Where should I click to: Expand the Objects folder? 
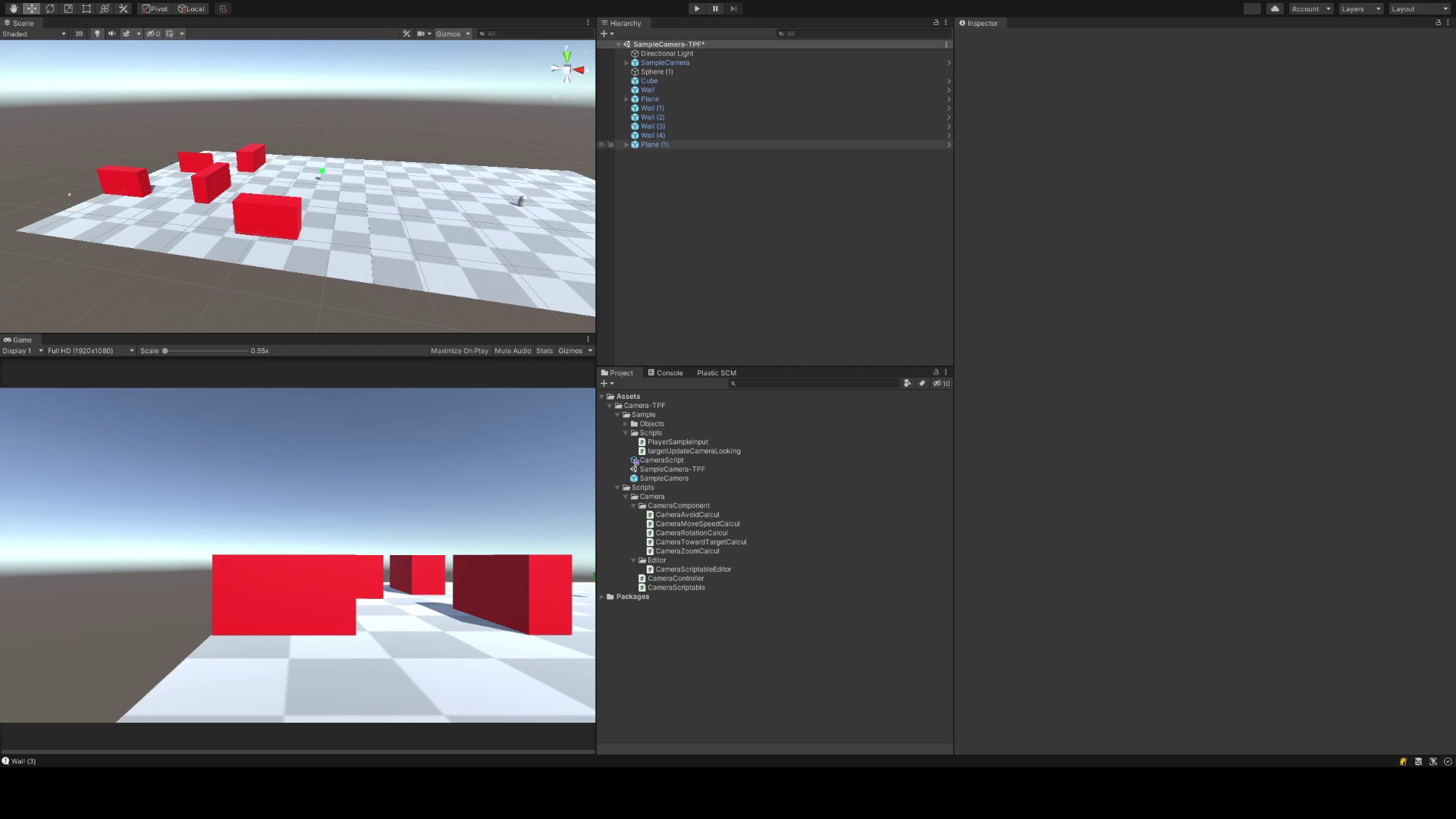pyautogui.click(x=626, y=424)
